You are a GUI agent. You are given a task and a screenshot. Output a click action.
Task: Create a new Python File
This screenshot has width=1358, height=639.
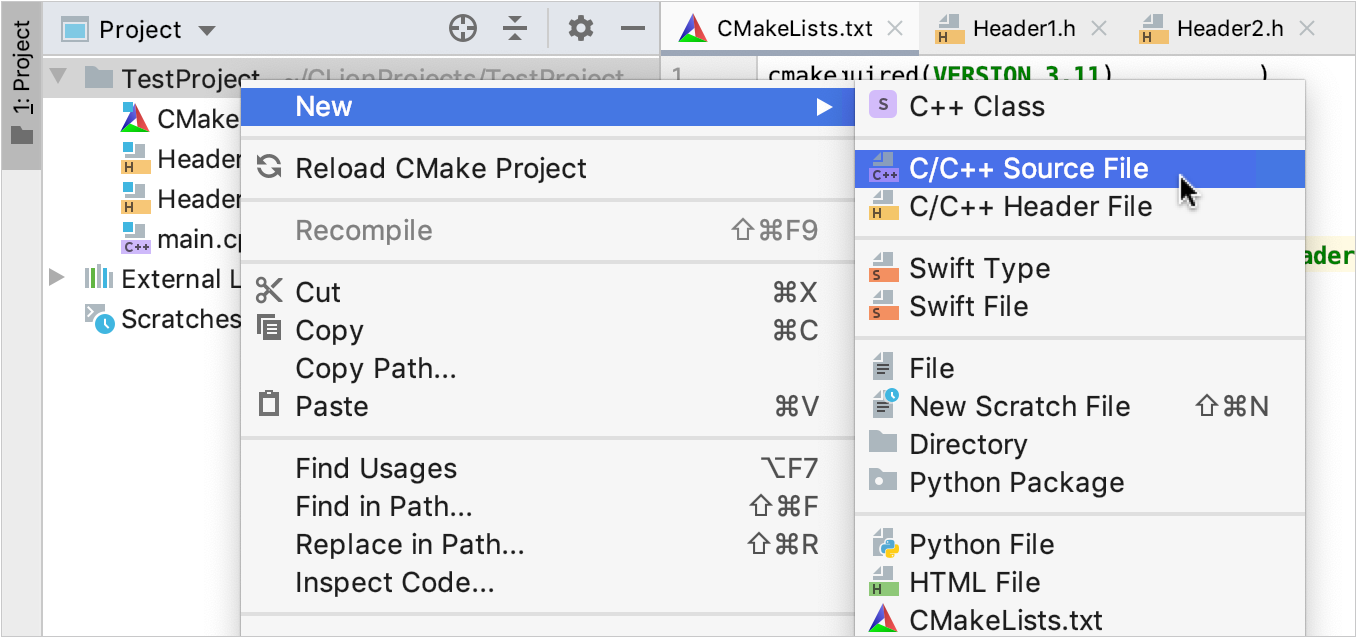coord(981,544)
